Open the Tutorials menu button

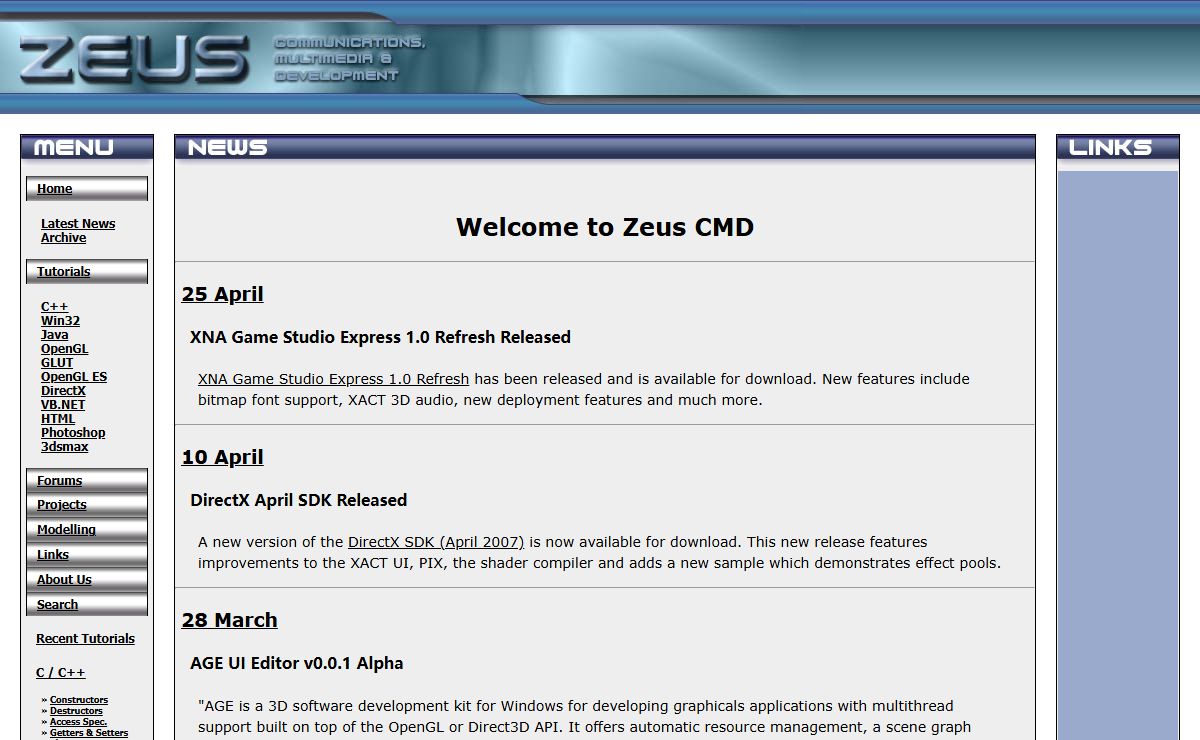[87, 272]
